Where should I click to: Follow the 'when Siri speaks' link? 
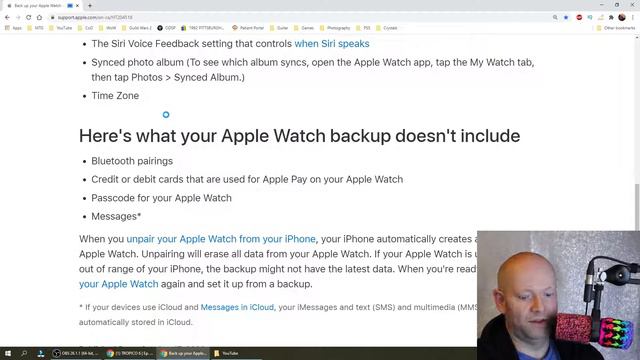pyautogui.click(x=332, y=44)
